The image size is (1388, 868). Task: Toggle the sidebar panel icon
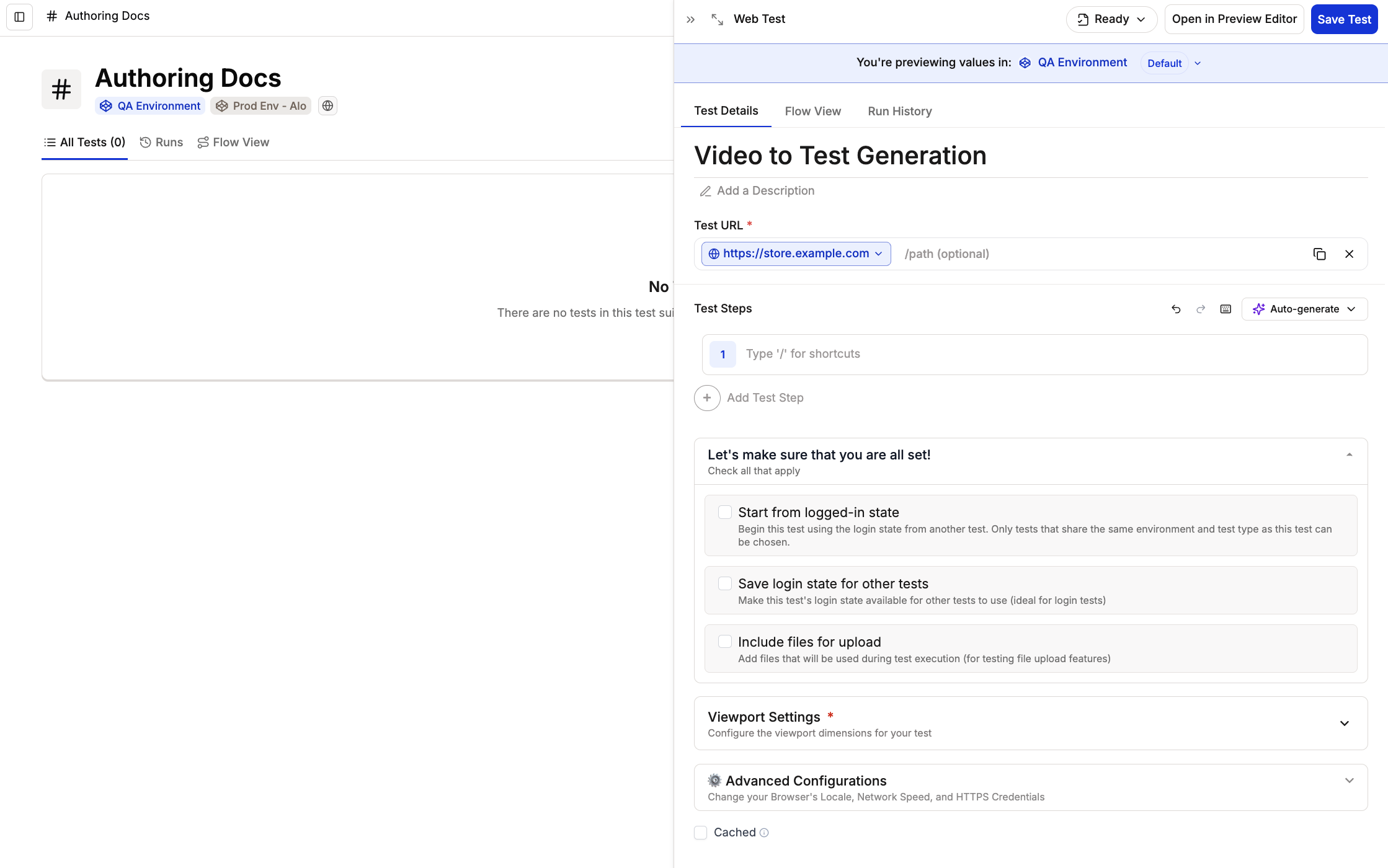pyautogui.click(x=19, y=17)
